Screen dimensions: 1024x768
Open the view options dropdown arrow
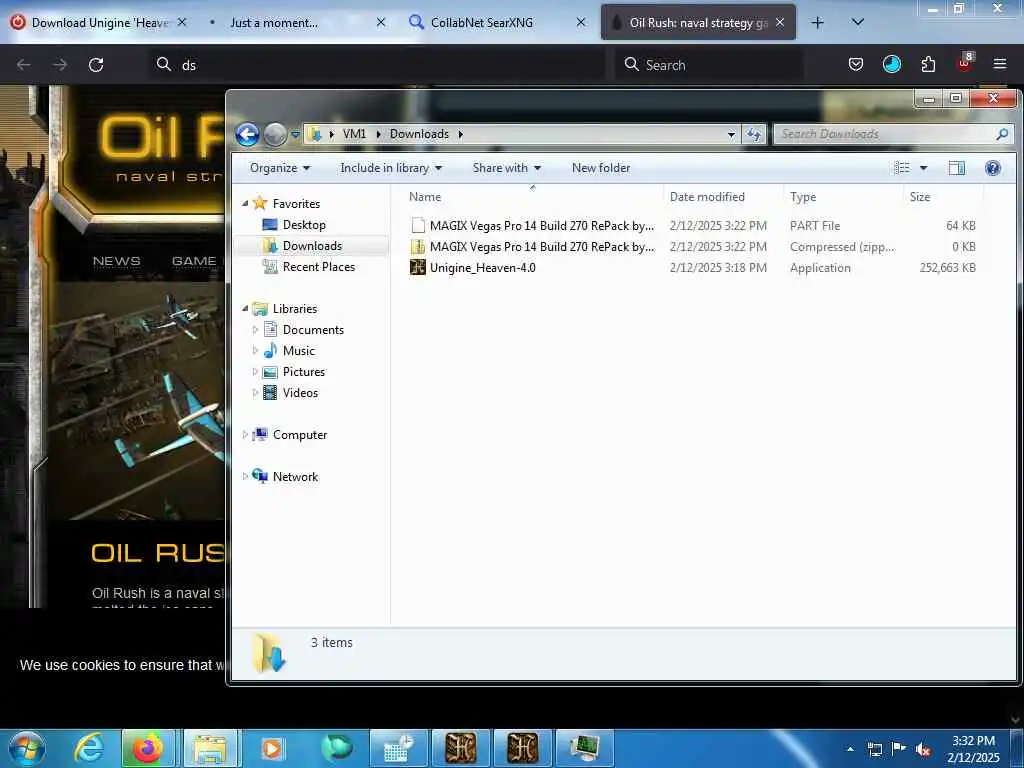pos(923,168)
